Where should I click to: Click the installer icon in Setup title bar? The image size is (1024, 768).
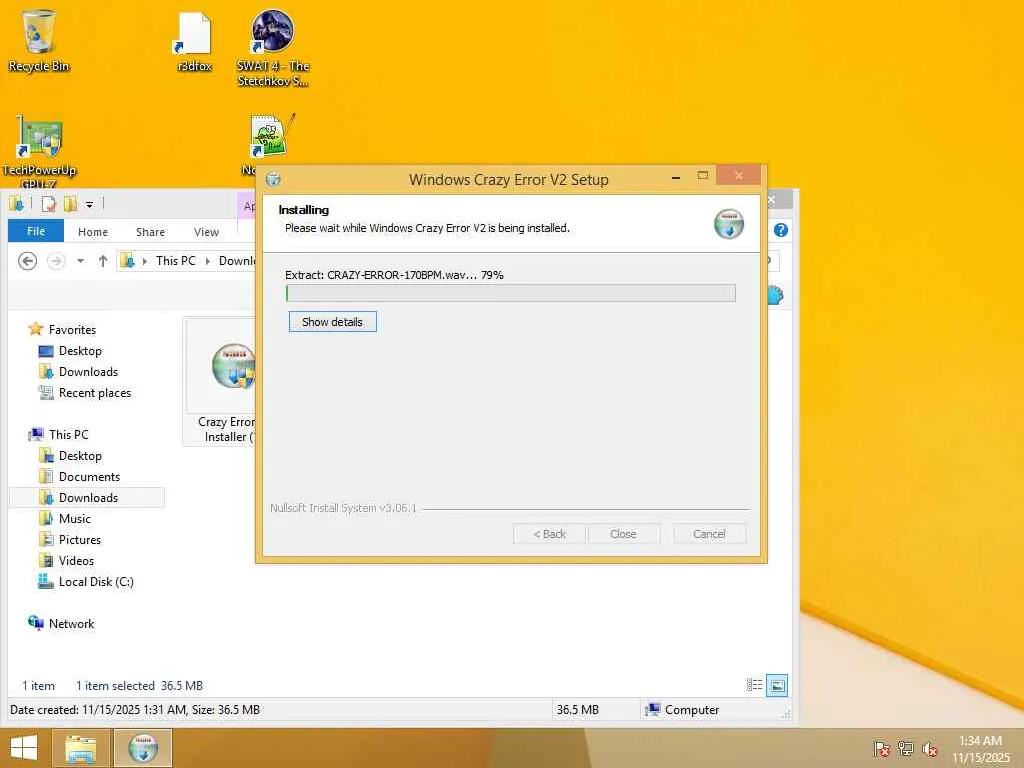(274, 179)
